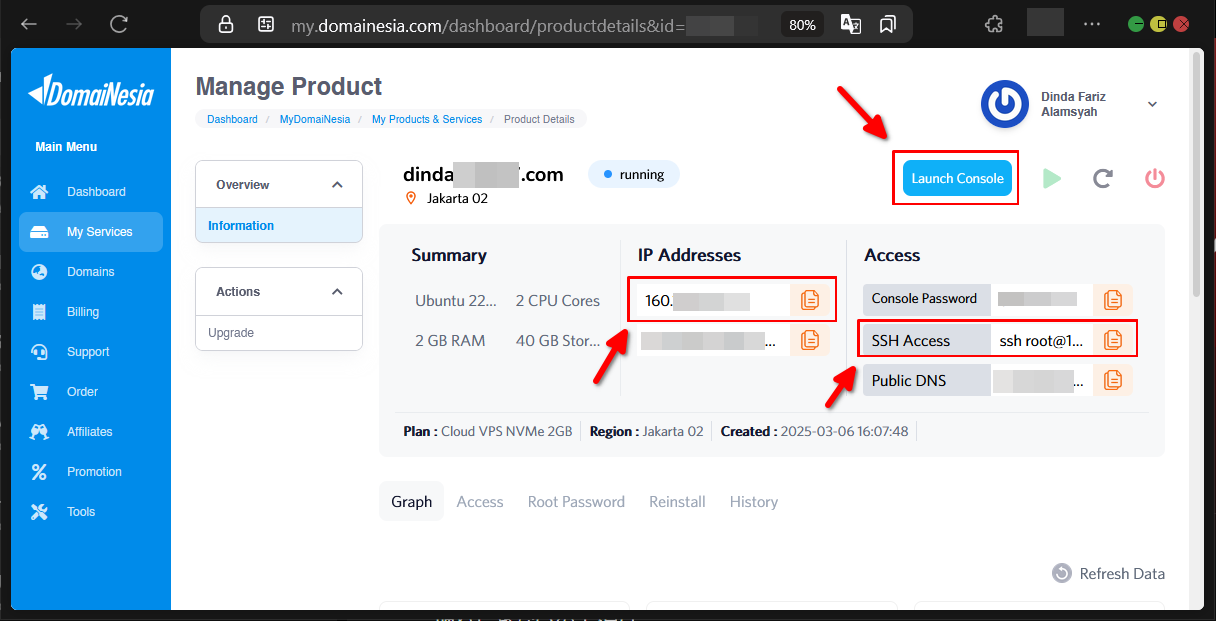Click My Products & Services breadcrumb
Screen dimensions: 1216x621
point(427,119)
